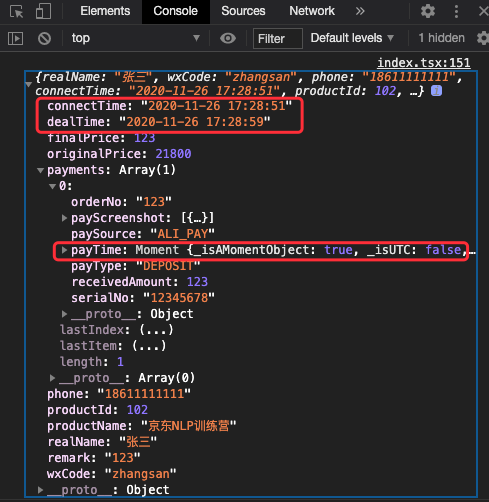Select the orderNo "123" value
Screen dimensions: 489x502
pyautogui.click(x=154, y=202)
